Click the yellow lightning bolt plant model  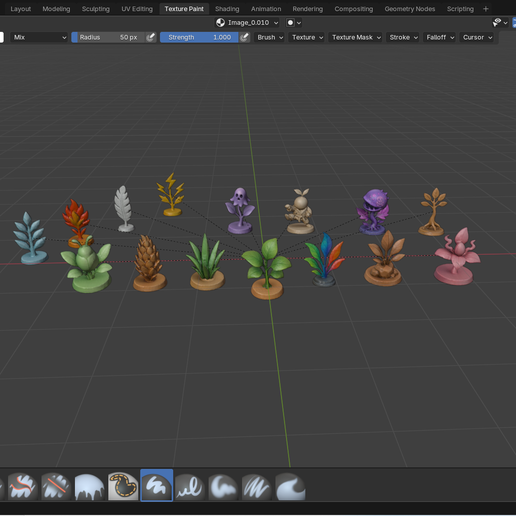(171, 195)
